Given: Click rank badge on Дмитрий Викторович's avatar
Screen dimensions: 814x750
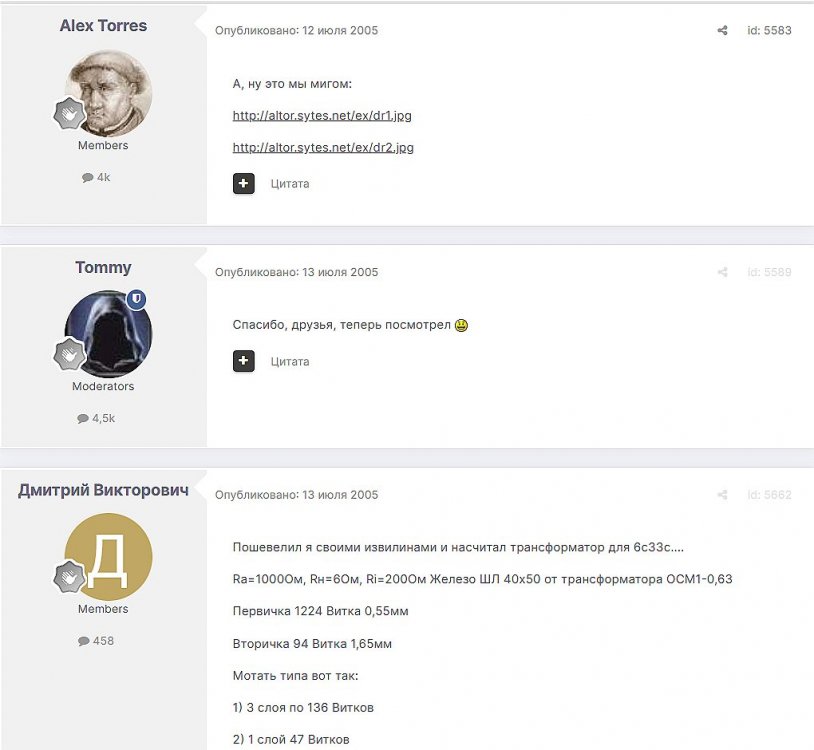Looking at the screenshot, I should pos(69,577).
